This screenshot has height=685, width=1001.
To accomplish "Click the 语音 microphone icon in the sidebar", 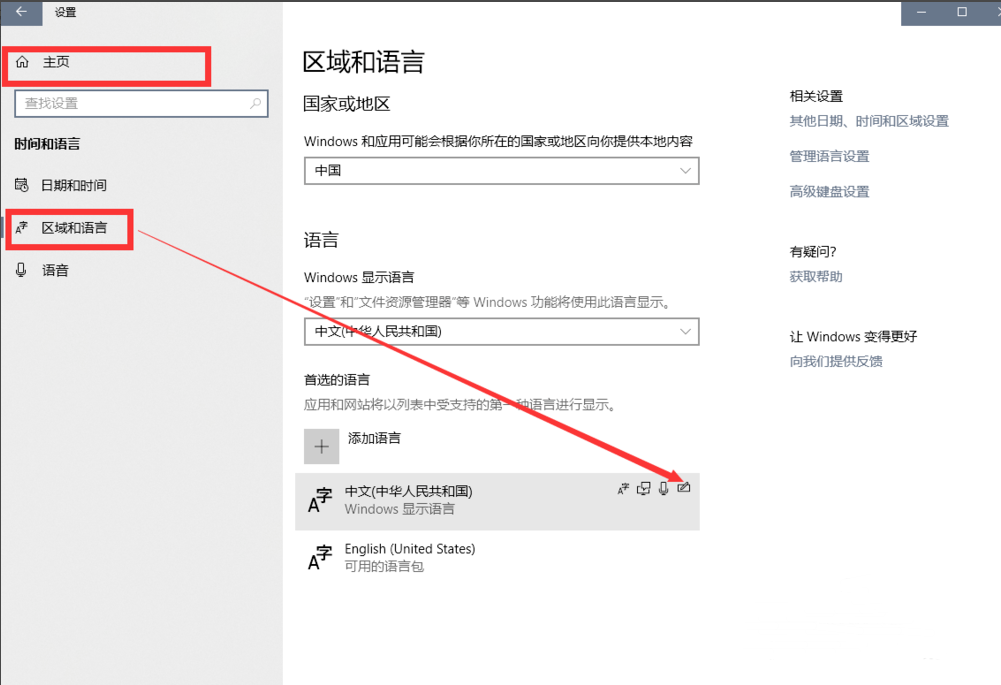I will pos(22,269).
